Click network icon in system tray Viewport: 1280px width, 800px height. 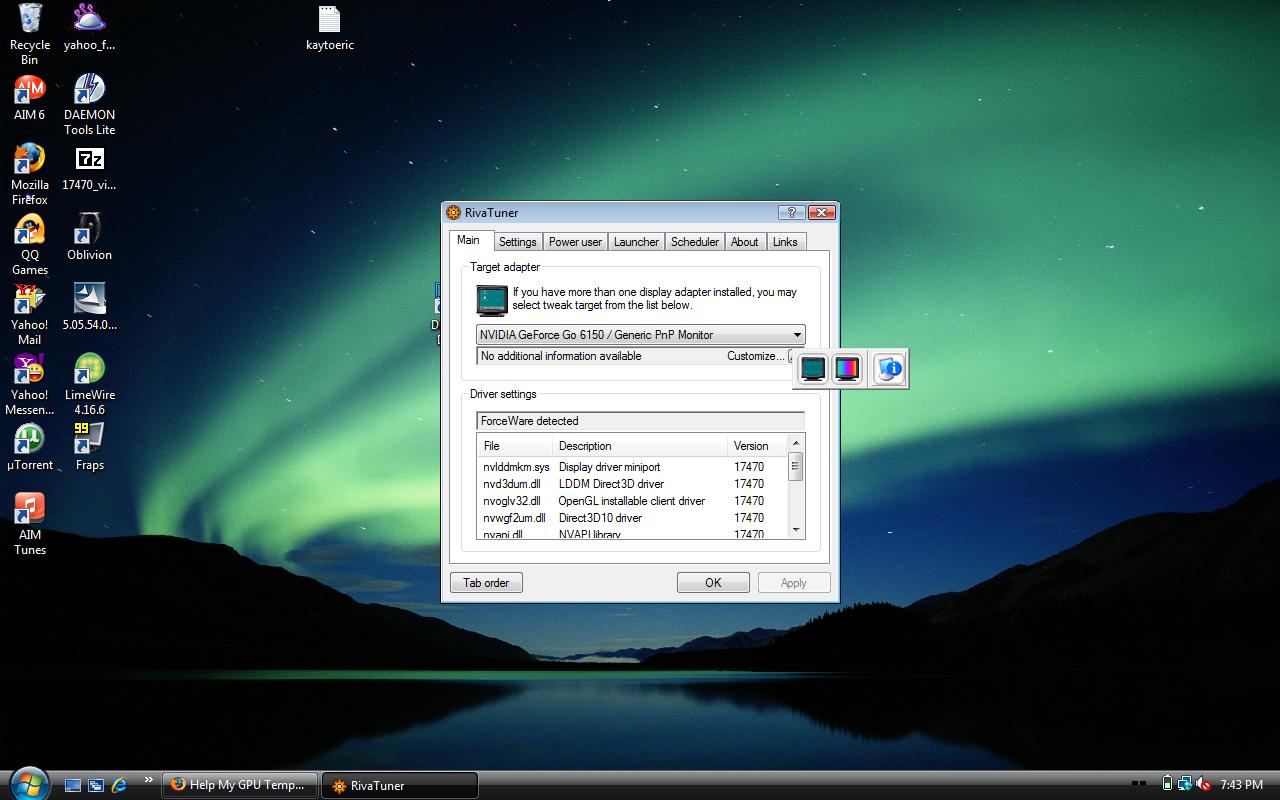click(1185, 784)
